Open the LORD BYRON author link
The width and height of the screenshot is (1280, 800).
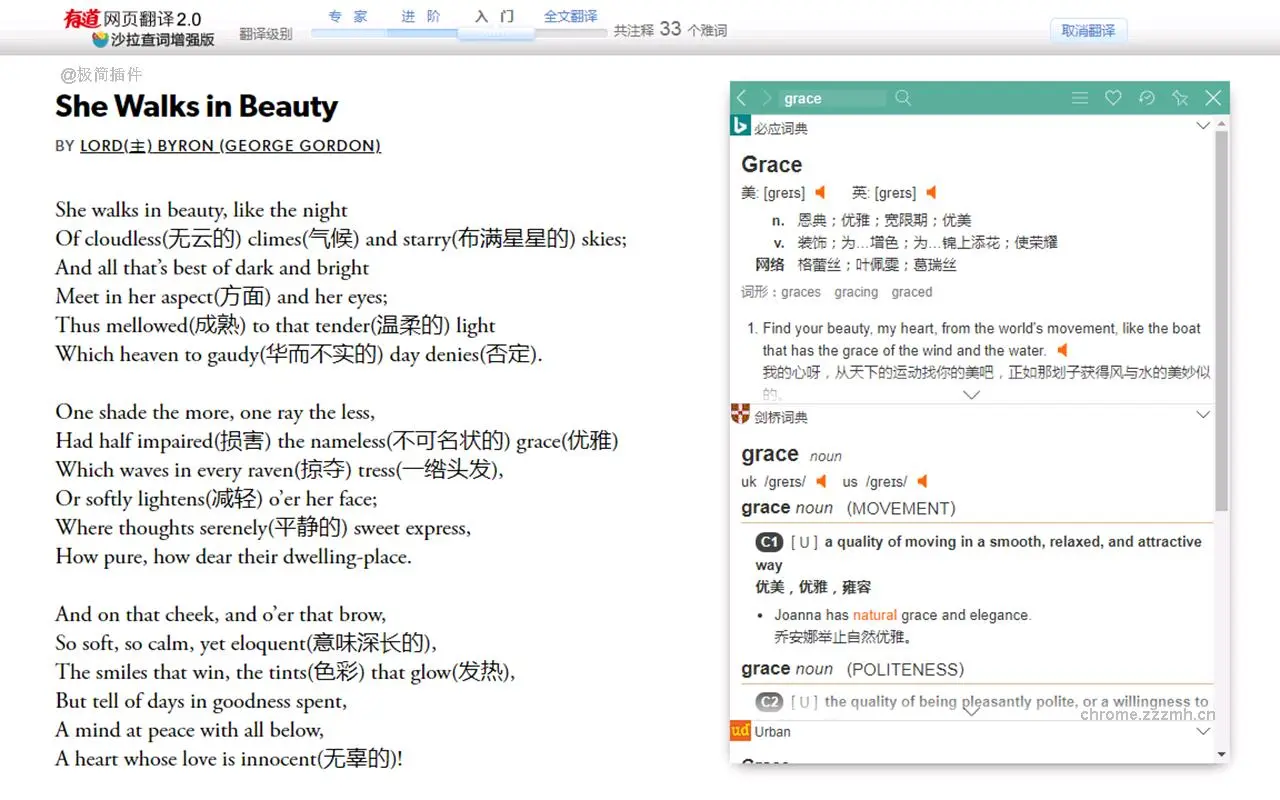[x=229, y=146]
